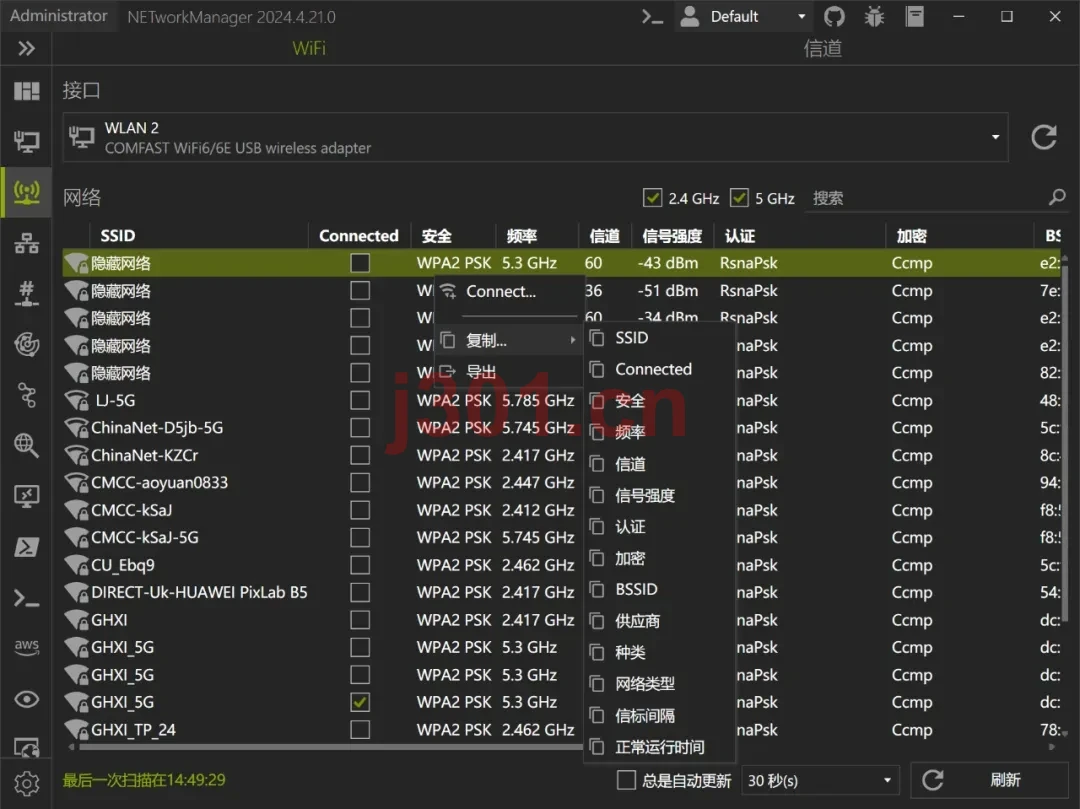Toggle Connected checkbox for CMCC-aoyuan0833
1080x809 pixels.
360,483
